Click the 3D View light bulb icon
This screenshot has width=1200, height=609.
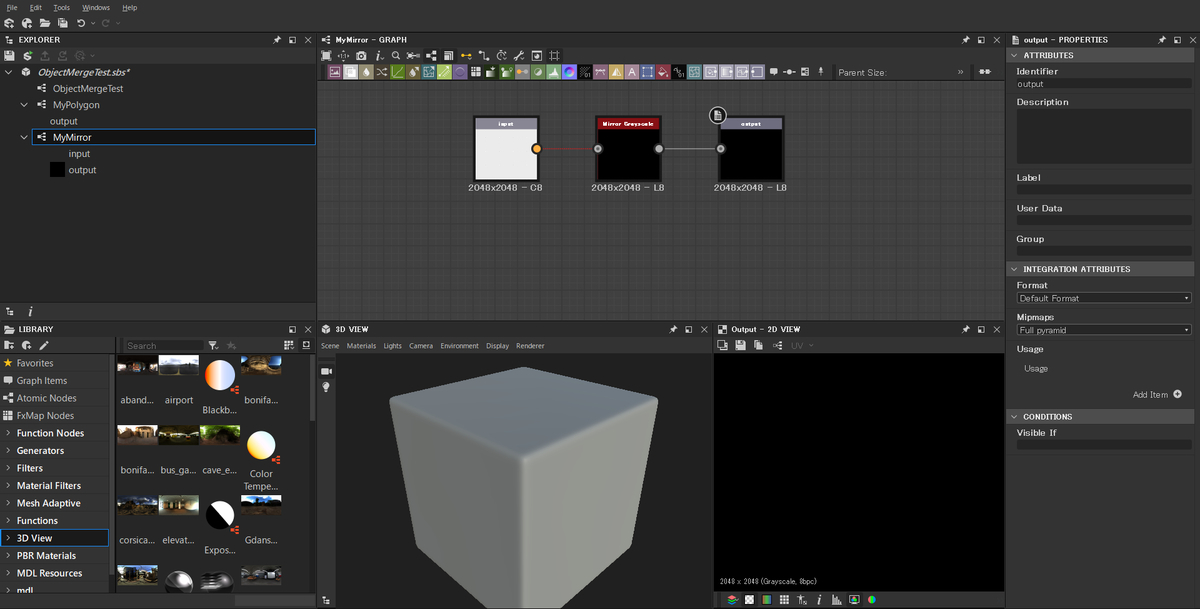tap(326, 387)
